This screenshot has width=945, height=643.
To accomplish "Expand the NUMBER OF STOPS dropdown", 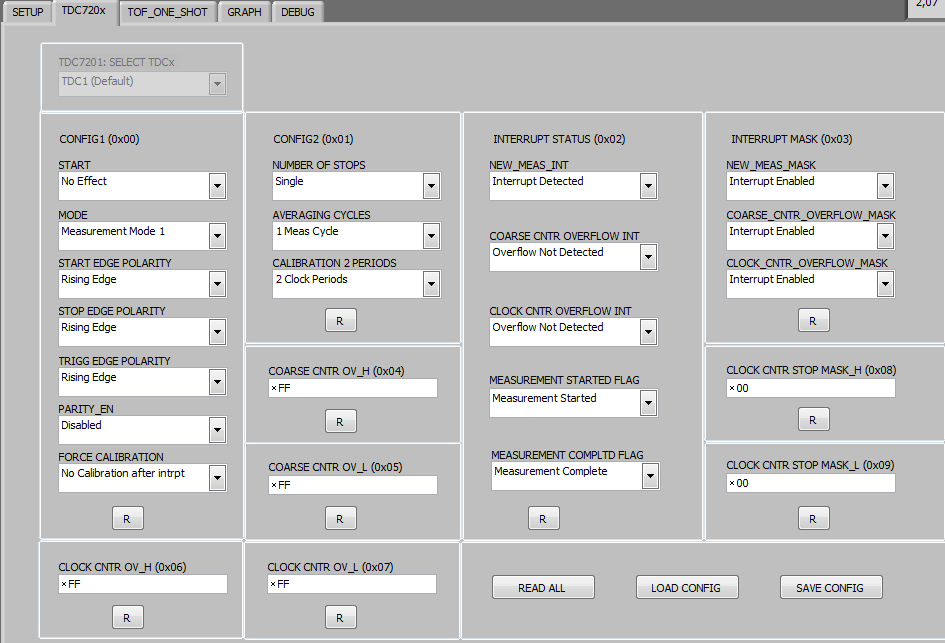I will [x=430, y=186].
